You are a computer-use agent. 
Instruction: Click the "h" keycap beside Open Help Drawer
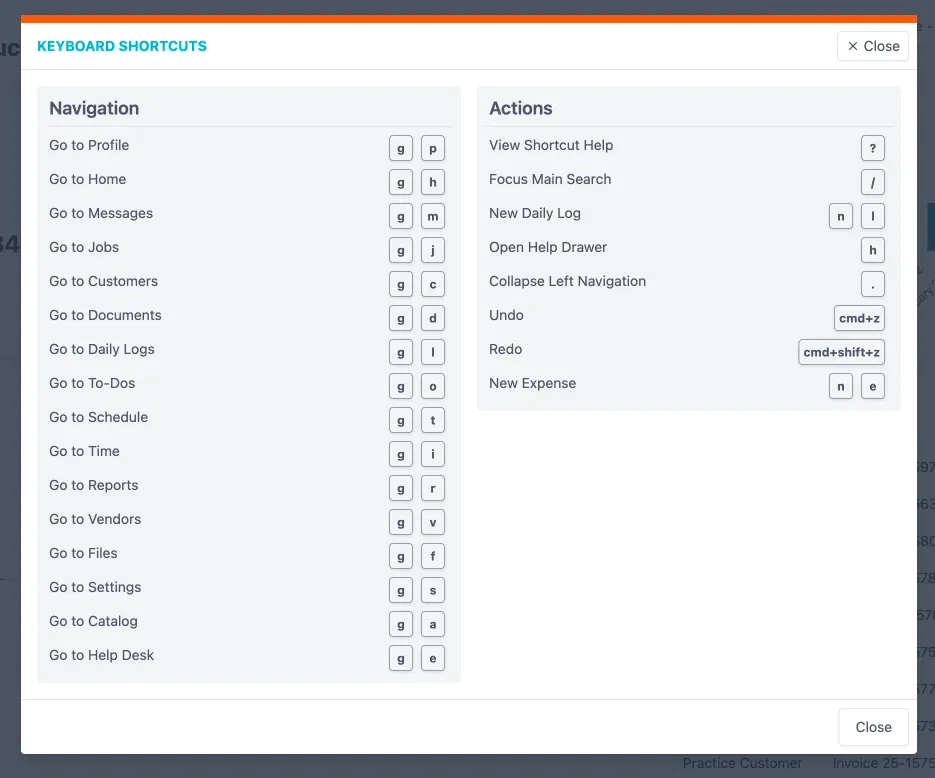[872, 250]
